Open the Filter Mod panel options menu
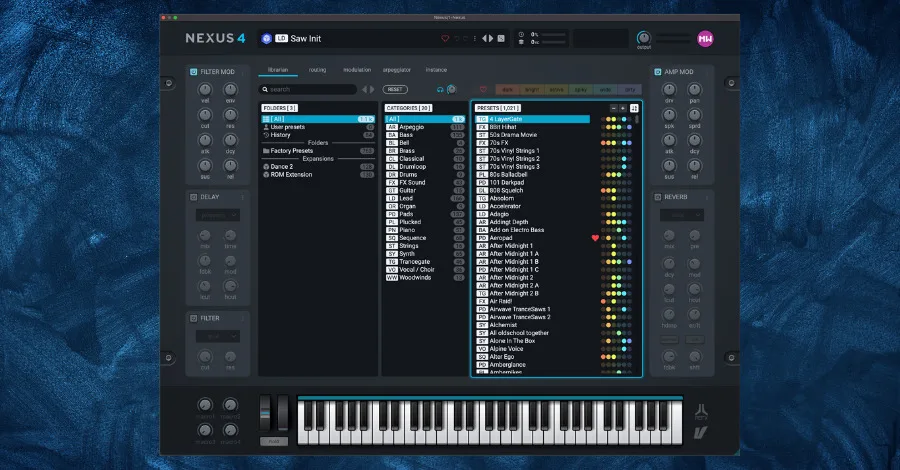Image resolution: width=900 pixels, height=470 pixels. [x=243, y=72]
